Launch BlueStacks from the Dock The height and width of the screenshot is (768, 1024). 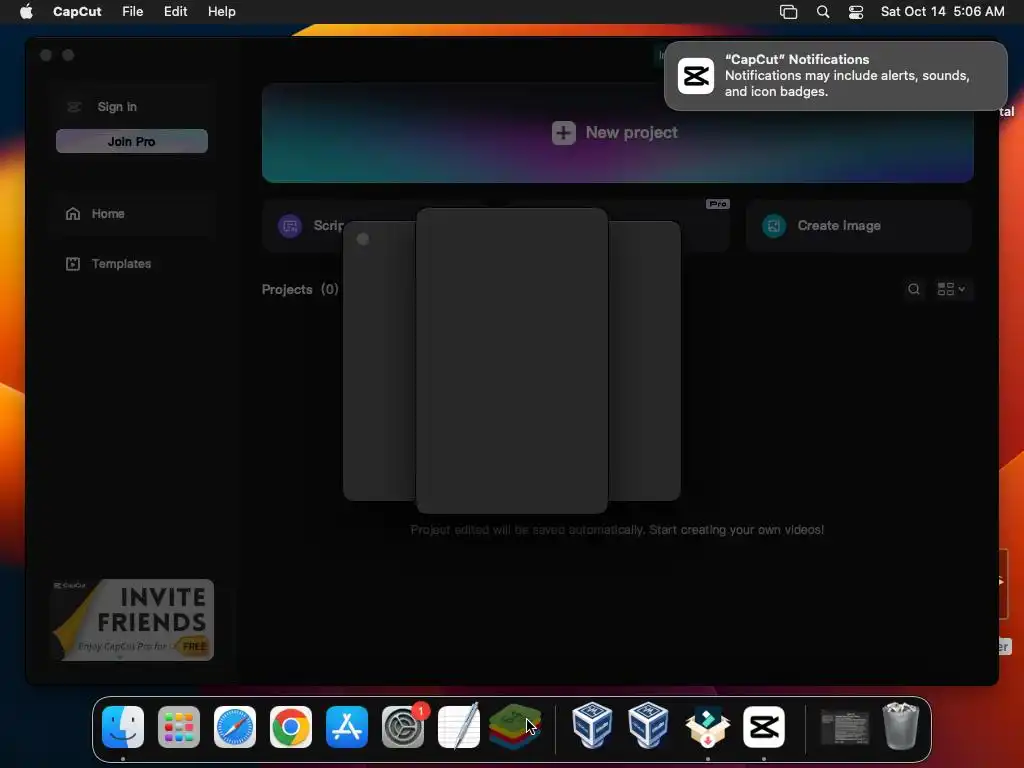pyautogui.click(x=515, y=727)
